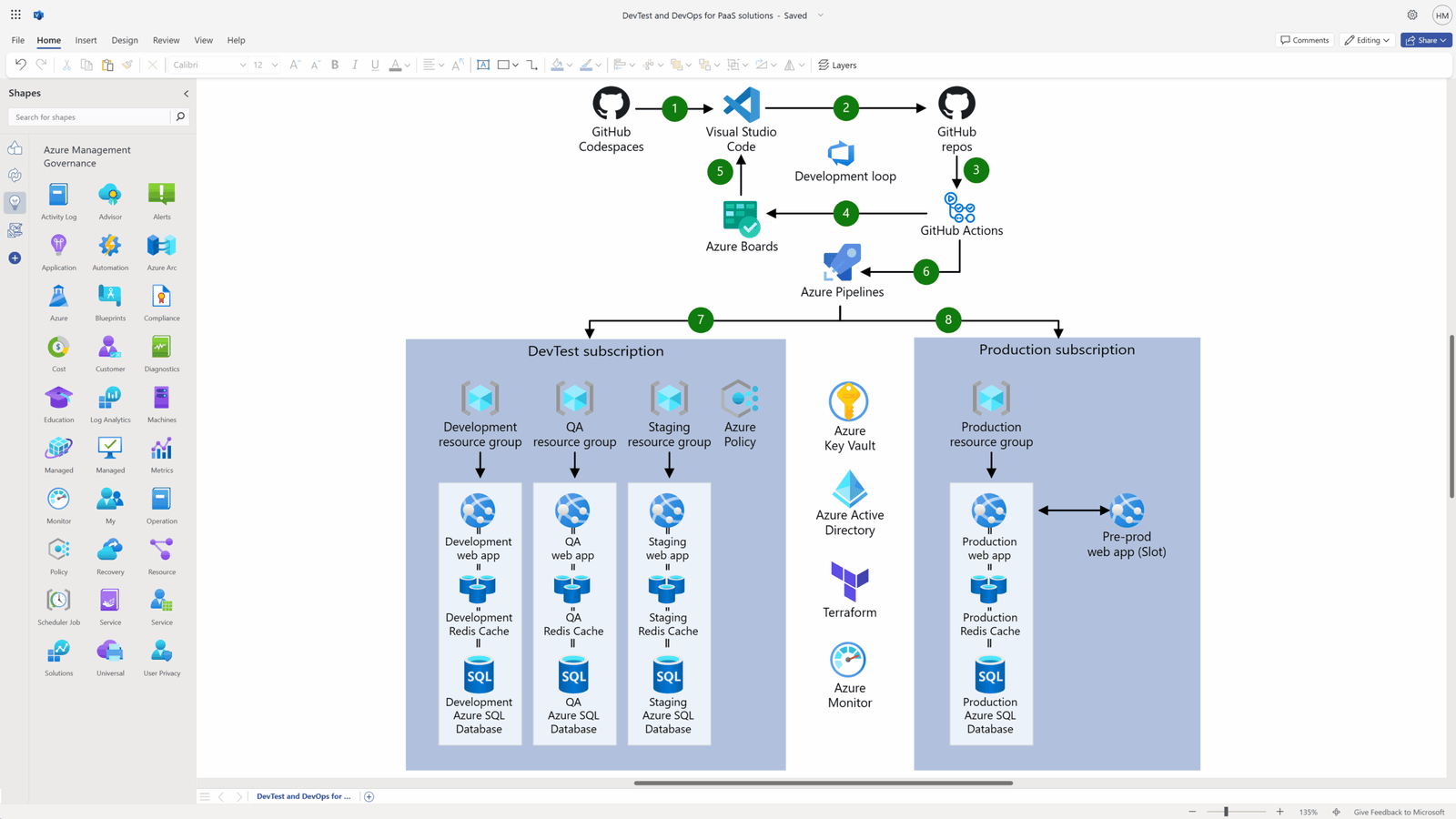
Task: Open the Layers panel
Action: click(x=836, y=65)
